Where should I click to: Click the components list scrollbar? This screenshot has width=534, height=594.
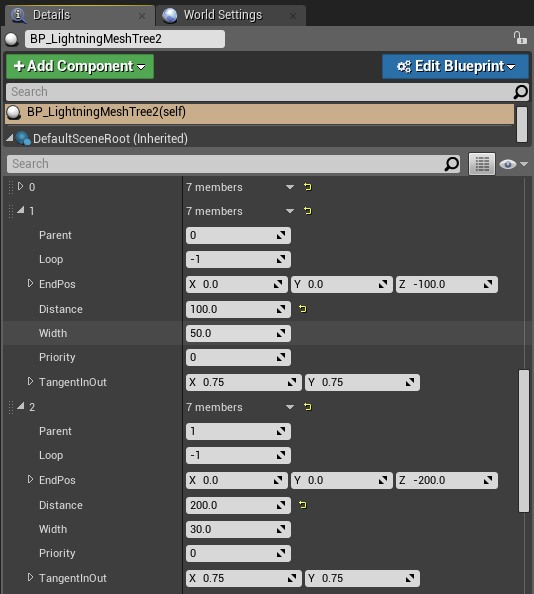[x=522, y=124]
